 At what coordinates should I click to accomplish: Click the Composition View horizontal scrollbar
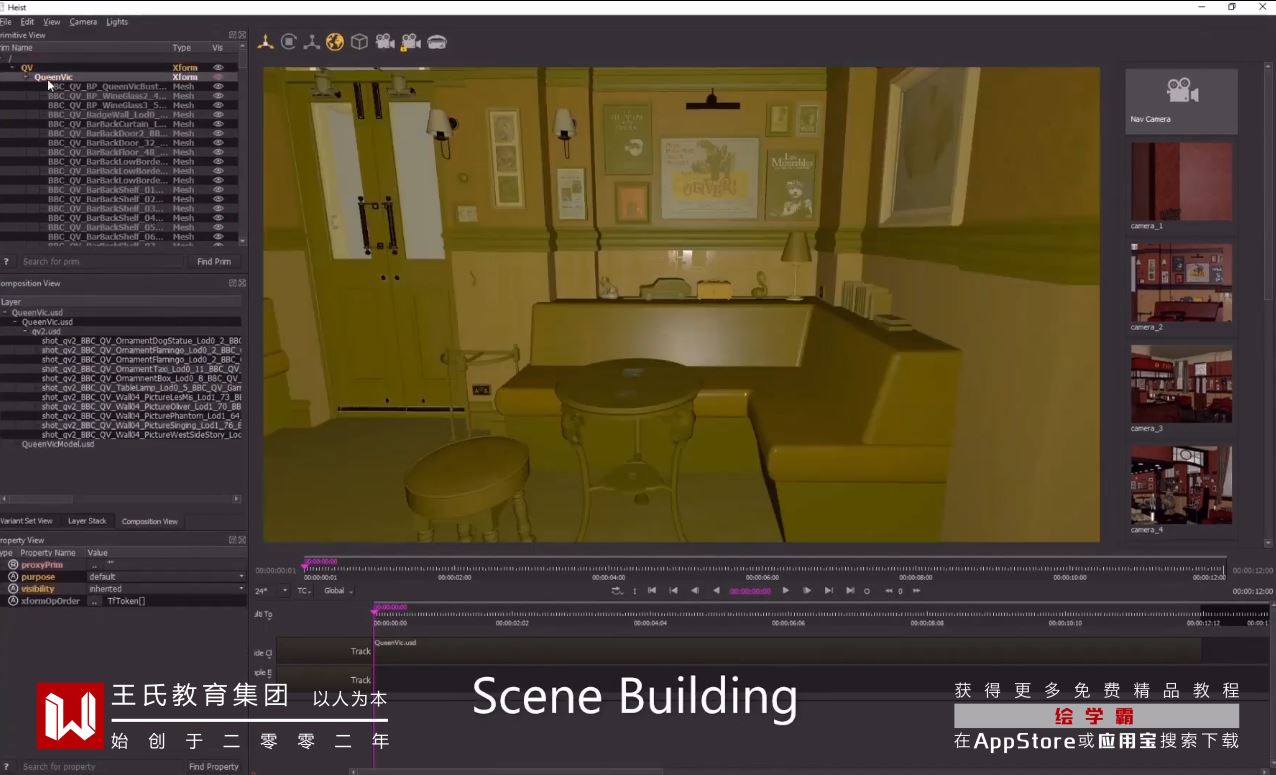(x=120, y=498)
